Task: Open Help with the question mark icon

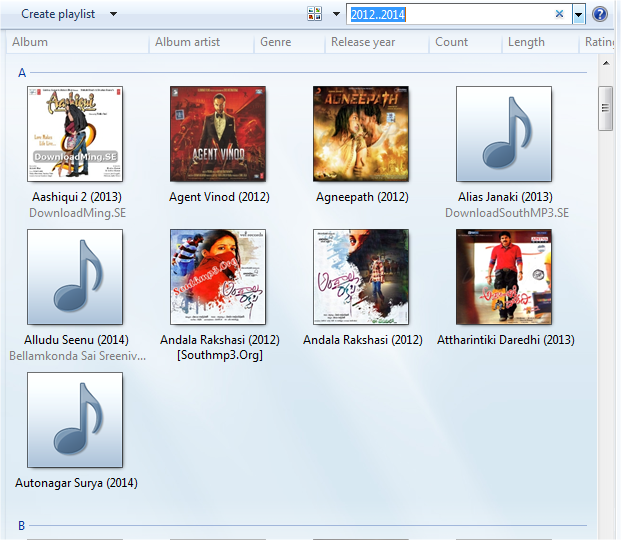Action: coord(600,14)
